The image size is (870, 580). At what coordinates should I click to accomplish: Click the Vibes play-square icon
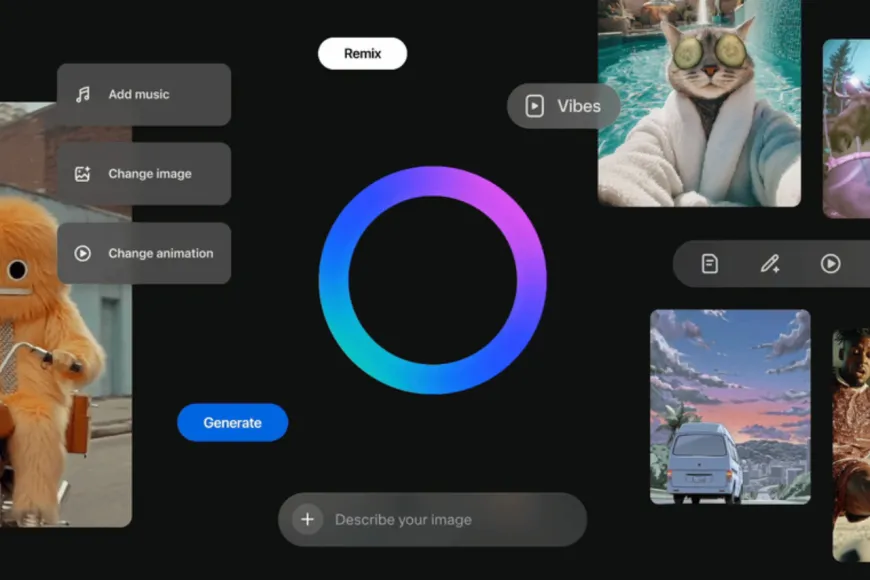point(534,106)
